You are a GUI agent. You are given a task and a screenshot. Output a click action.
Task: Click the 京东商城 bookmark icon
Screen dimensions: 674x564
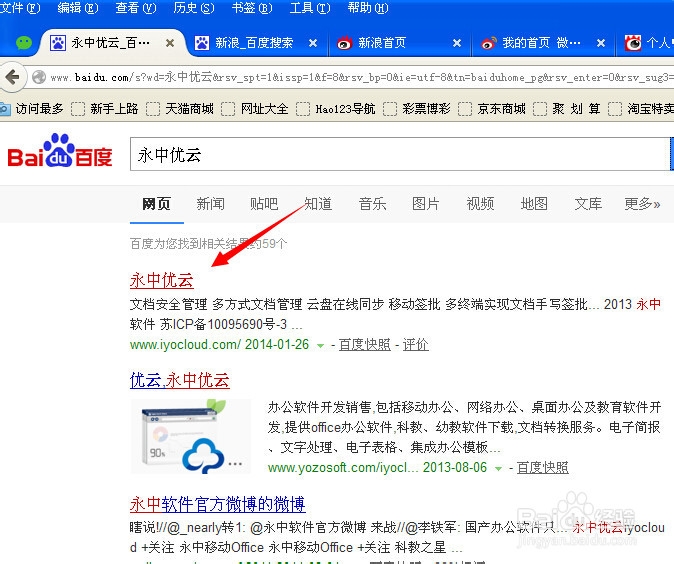tap(465, 109)
